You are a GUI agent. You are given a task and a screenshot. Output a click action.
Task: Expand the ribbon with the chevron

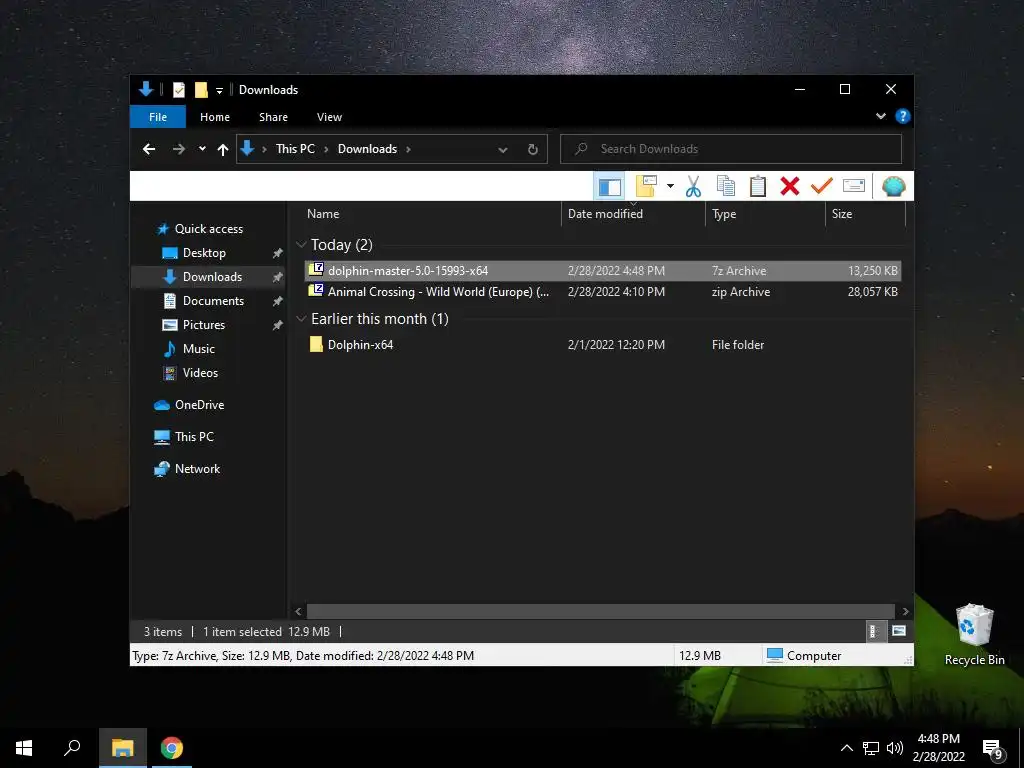[x=881, y=116]
